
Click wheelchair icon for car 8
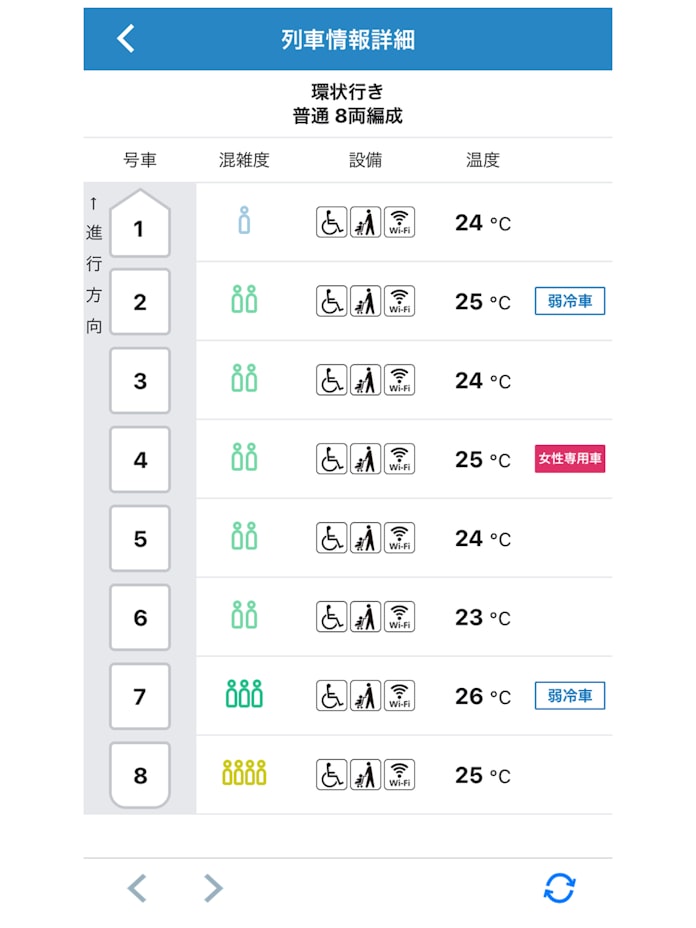pos(332,774)
